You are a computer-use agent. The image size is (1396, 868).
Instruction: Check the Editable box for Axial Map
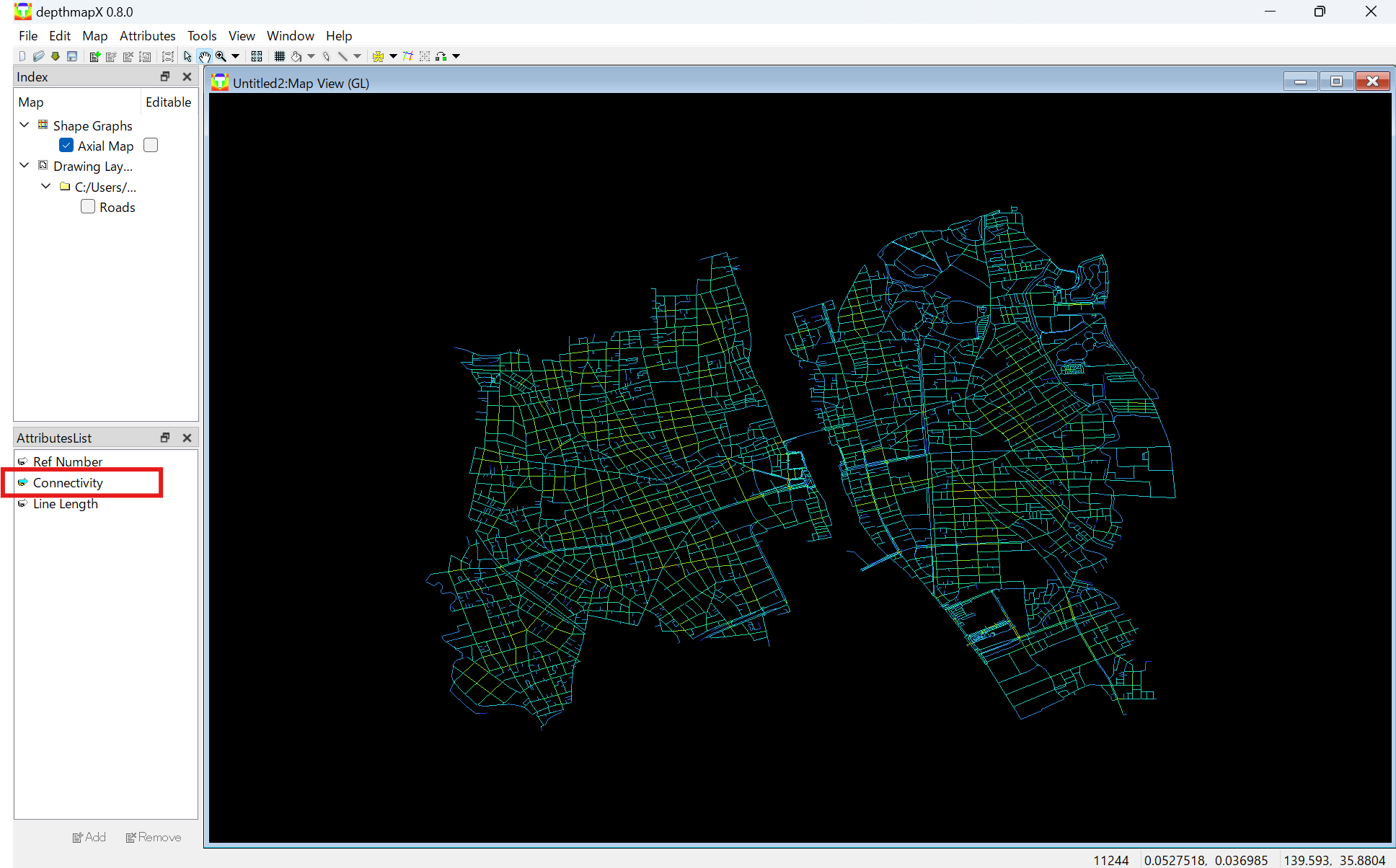click(151, 145)
